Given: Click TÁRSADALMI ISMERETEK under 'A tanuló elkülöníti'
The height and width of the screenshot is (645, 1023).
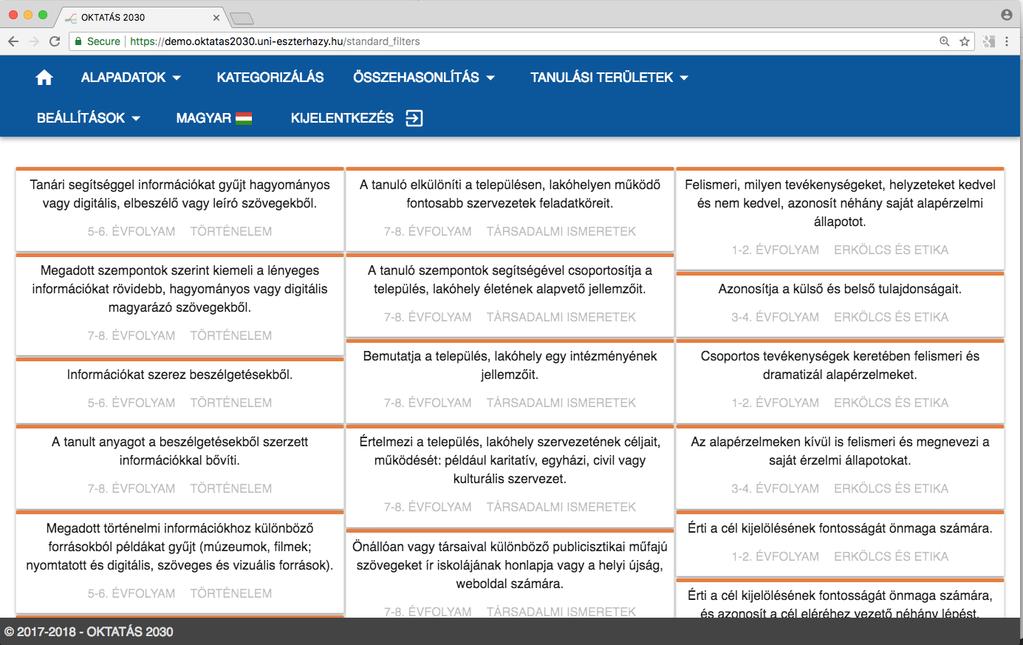Looking at the screenshot, I should pyautogui.click(x=561, y=232).
